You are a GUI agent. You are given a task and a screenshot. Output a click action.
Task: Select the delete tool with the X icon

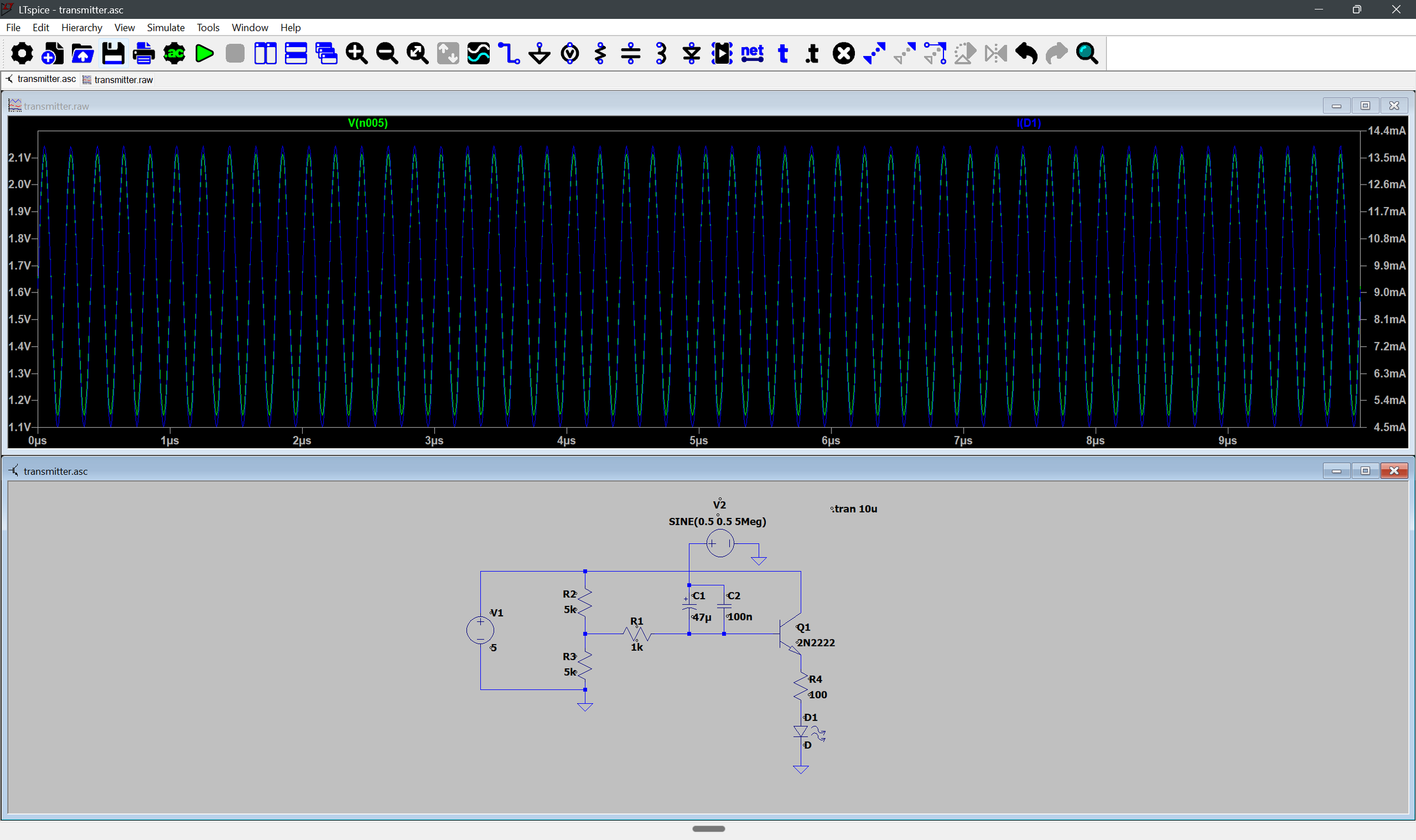click(x=844, y=54)
